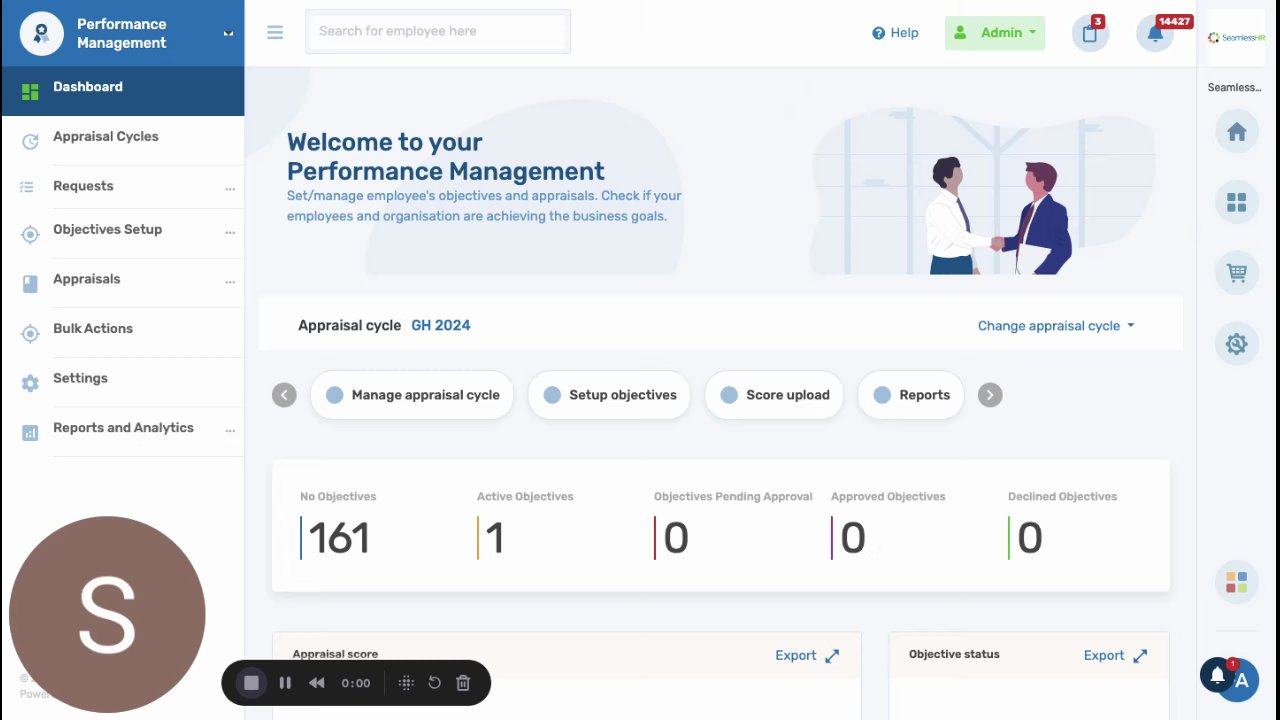Image resolution: width=1280 pixels, height=720 pixels.
Task: Click the Setup objectives button
Action: [609, 395]
